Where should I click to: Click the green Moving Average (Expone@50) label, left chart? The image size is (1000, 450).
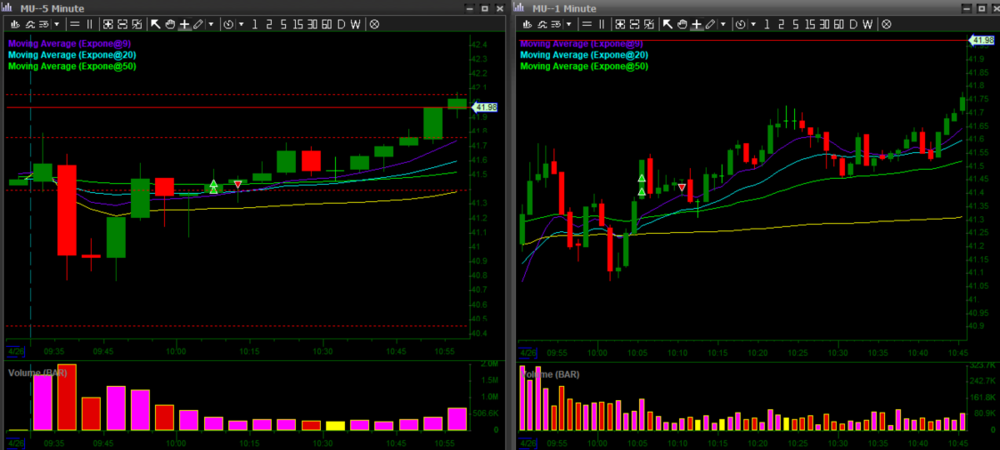tap(72, 66)
